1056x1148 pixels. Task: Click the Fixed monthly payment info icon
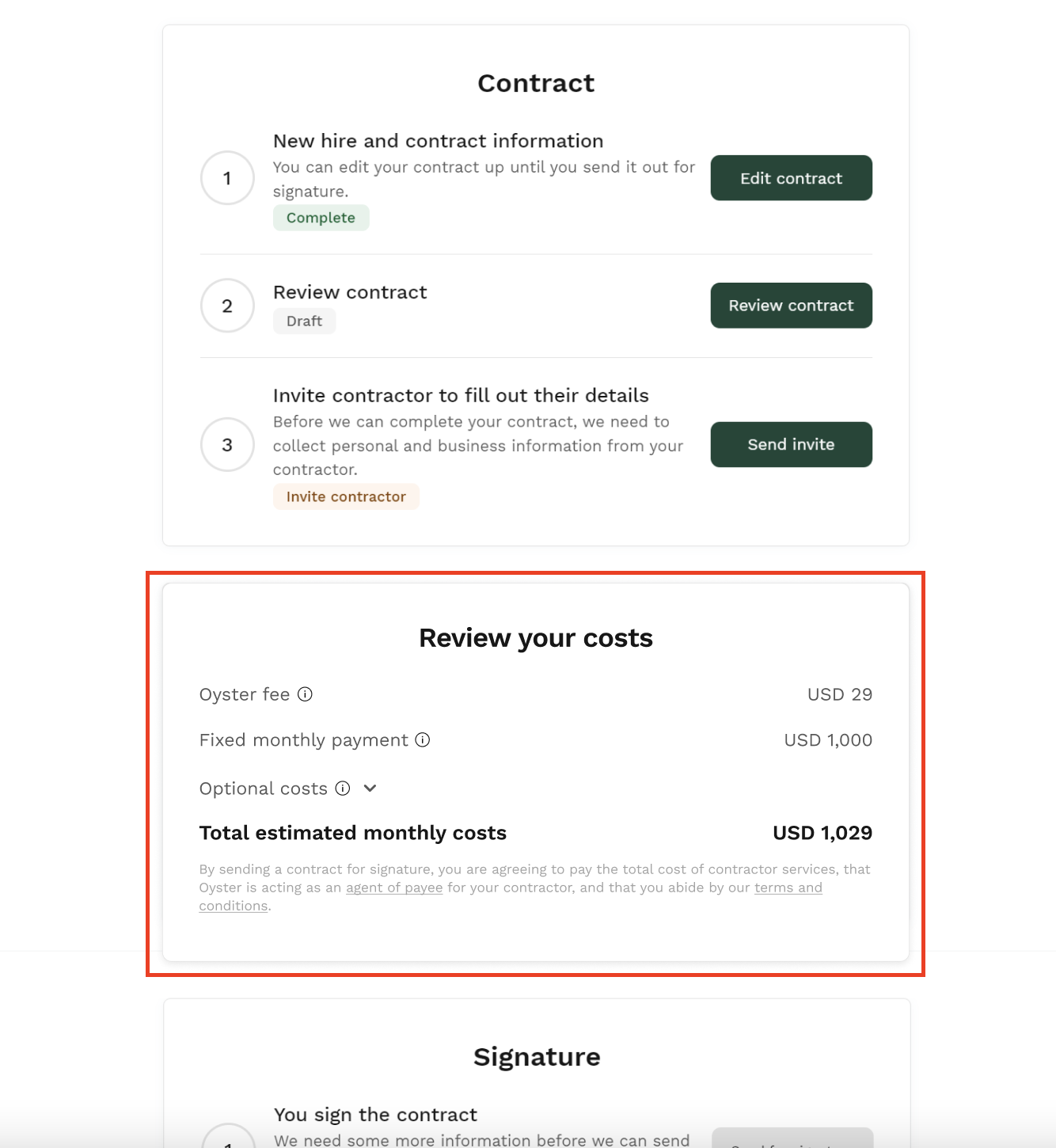pyautogui.click(x=423, y=739)
